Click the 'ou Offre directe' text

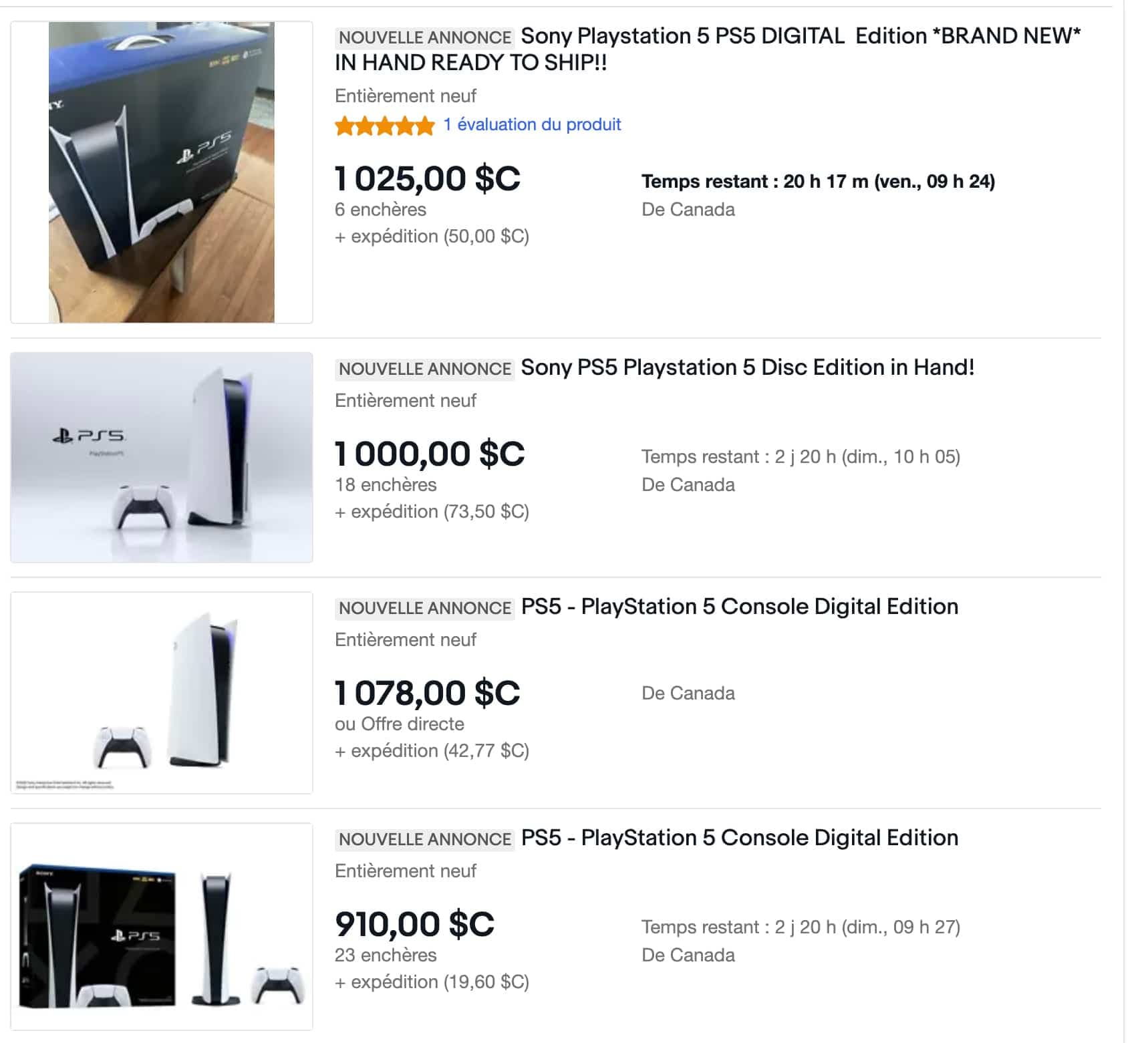tap(399, 724)
